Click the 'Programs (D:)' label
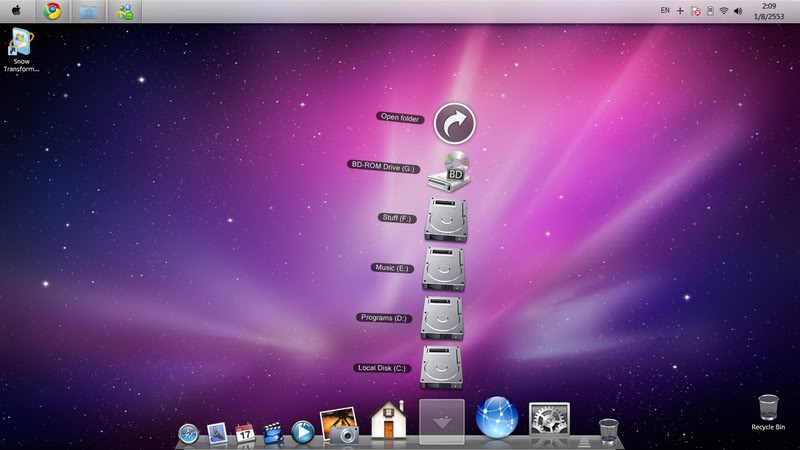The width and height of the screenshot is (800, 450). coord(384,317)
